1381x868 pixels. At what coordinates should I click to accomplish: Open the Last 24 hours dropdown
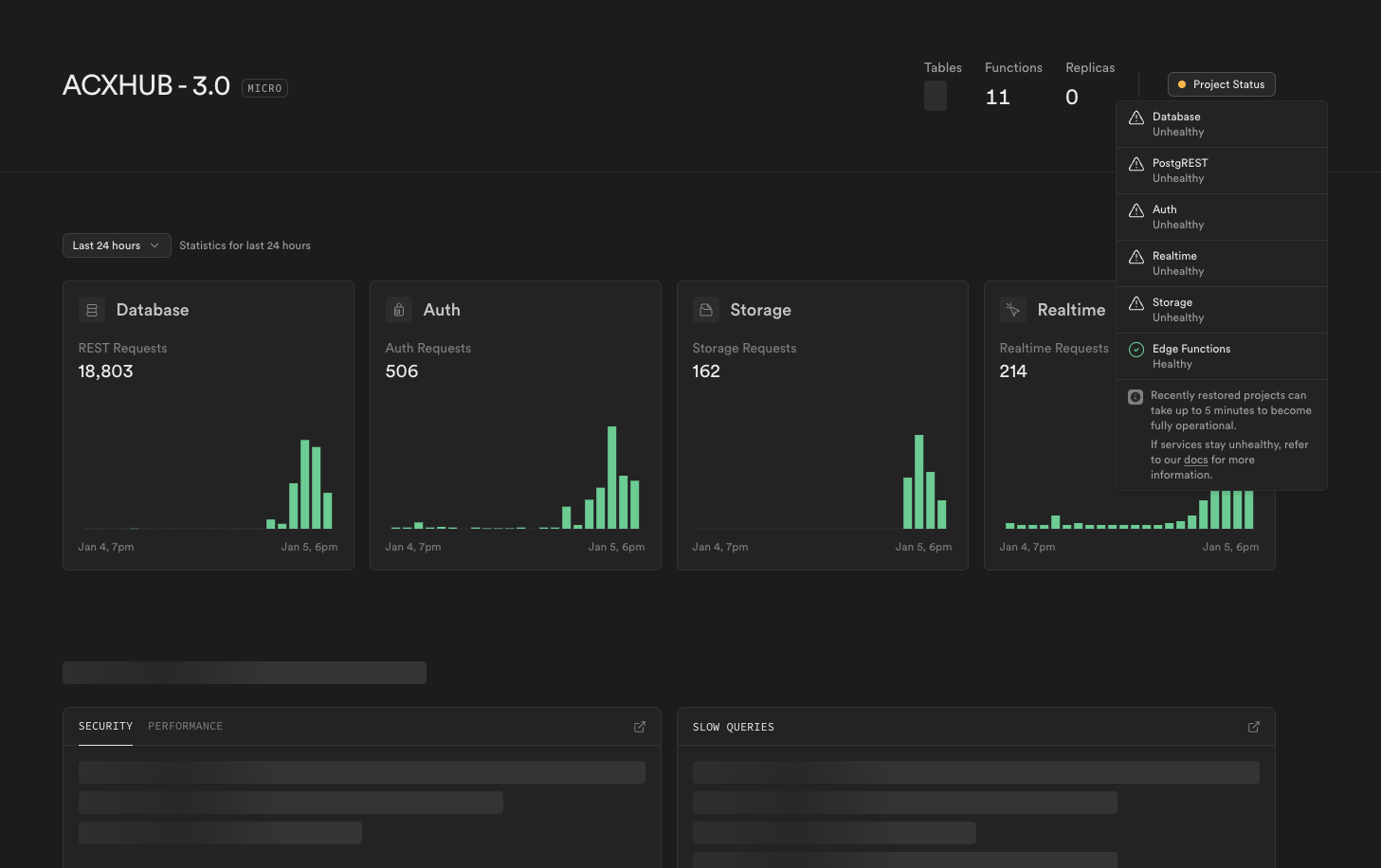[x=117, y=245]
